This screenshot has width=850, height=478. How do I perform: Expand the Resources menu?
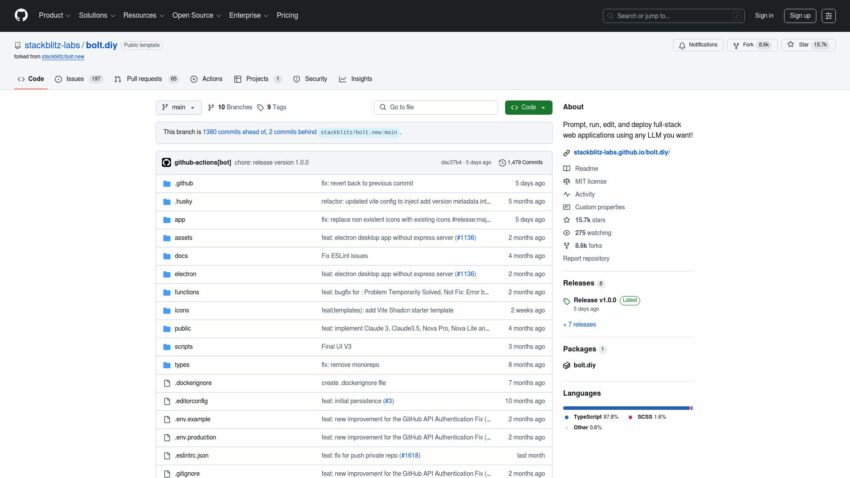pyautogui.click(x=143, y=15)
